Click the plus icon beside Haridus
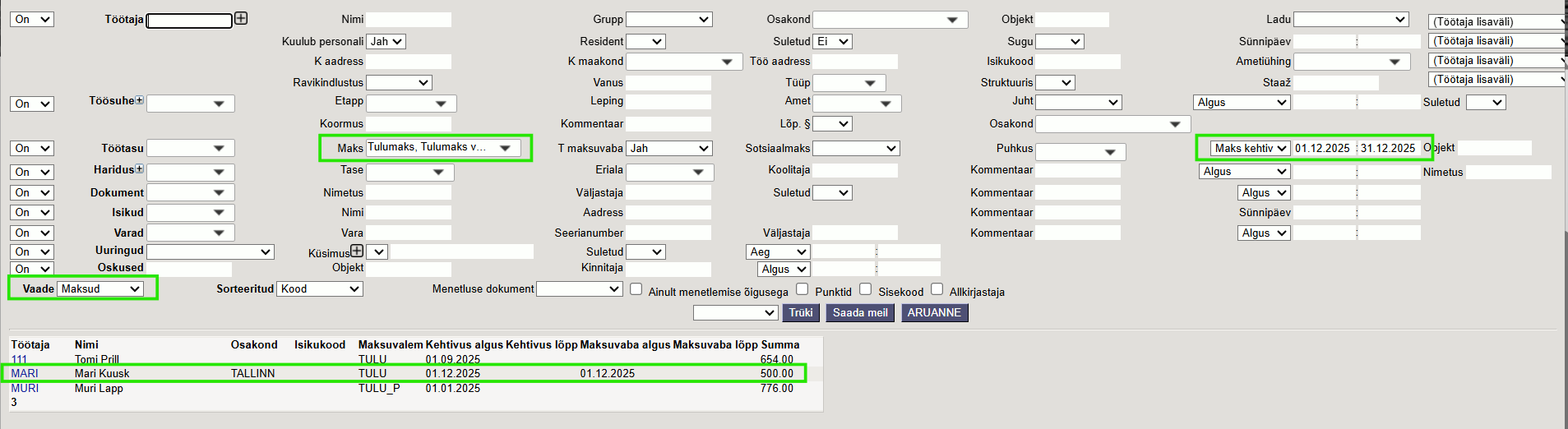 tap(139, 169)
